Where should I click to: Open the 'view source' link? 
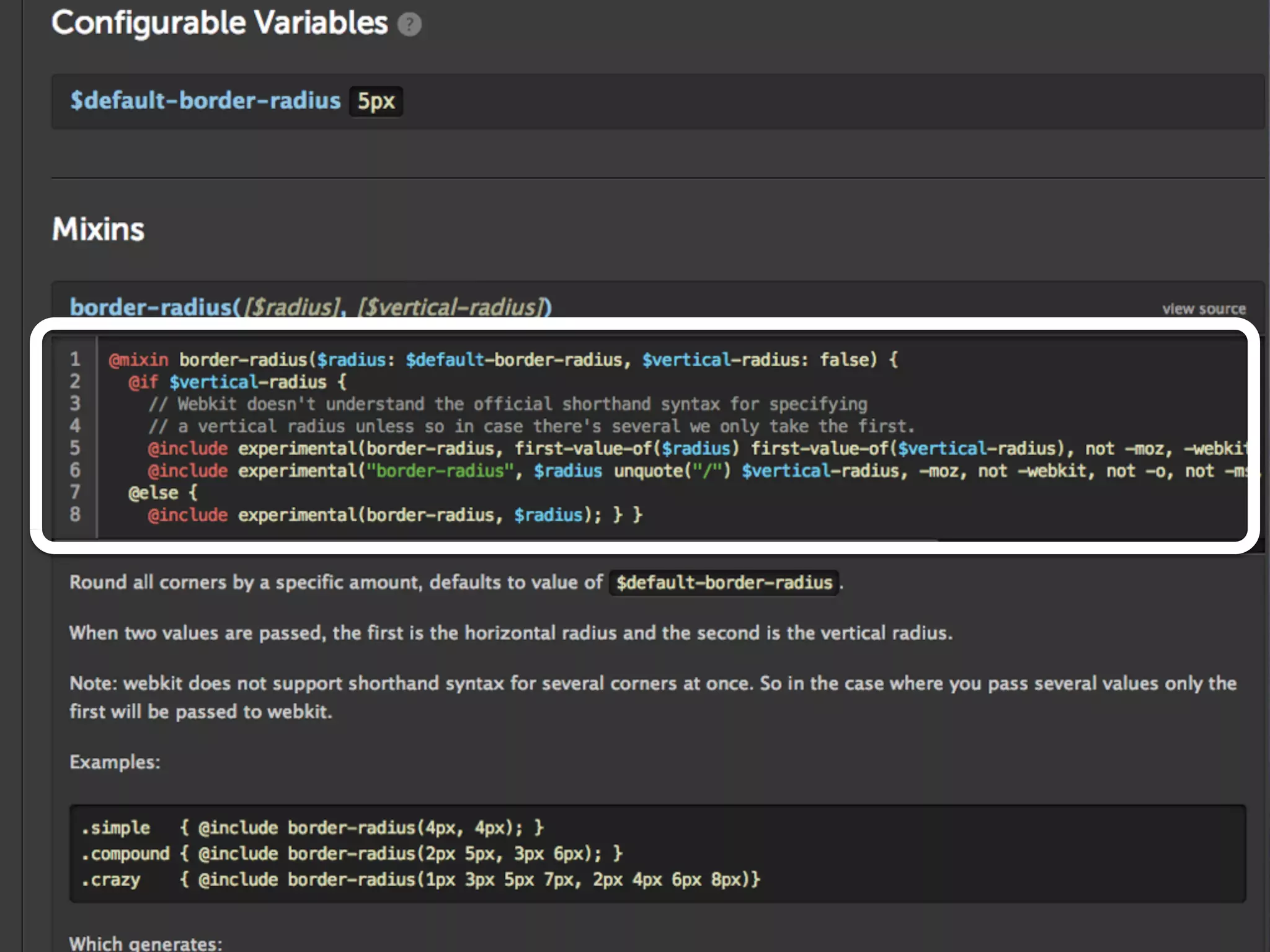1203,309
